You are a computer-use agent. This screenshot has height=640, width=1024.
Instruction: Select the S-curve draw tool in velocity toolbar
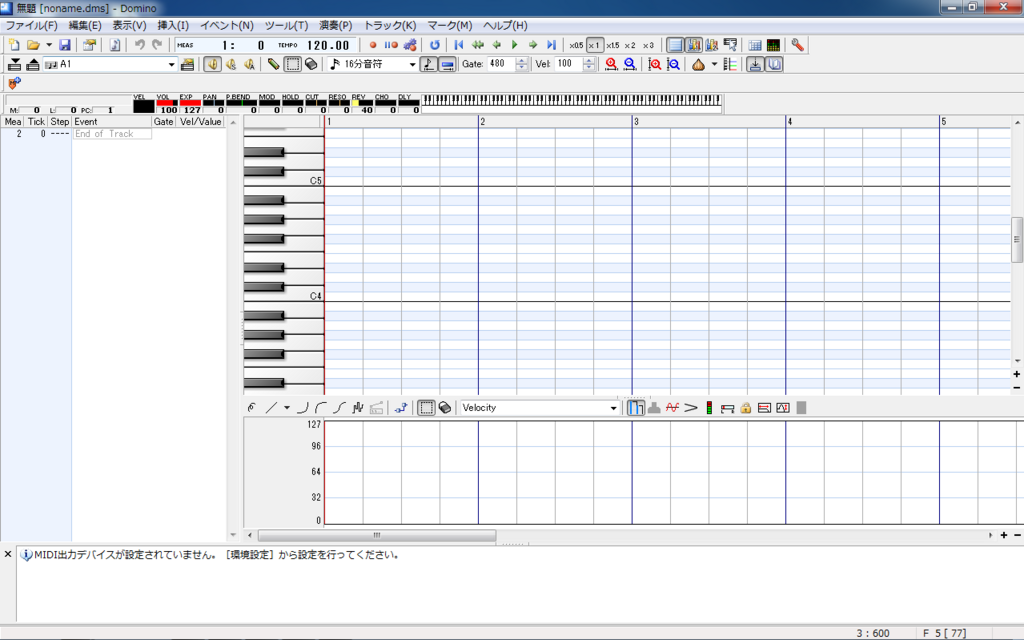tap(339, 408)
